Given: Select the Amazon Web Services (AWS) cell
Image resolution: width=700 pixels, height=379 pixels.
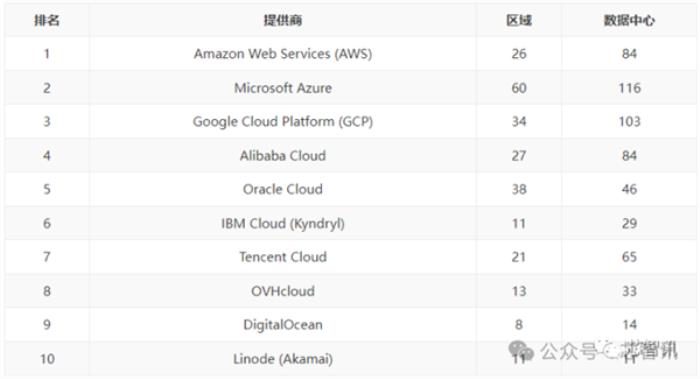Looking at the screenshot, I should point(283,54).
